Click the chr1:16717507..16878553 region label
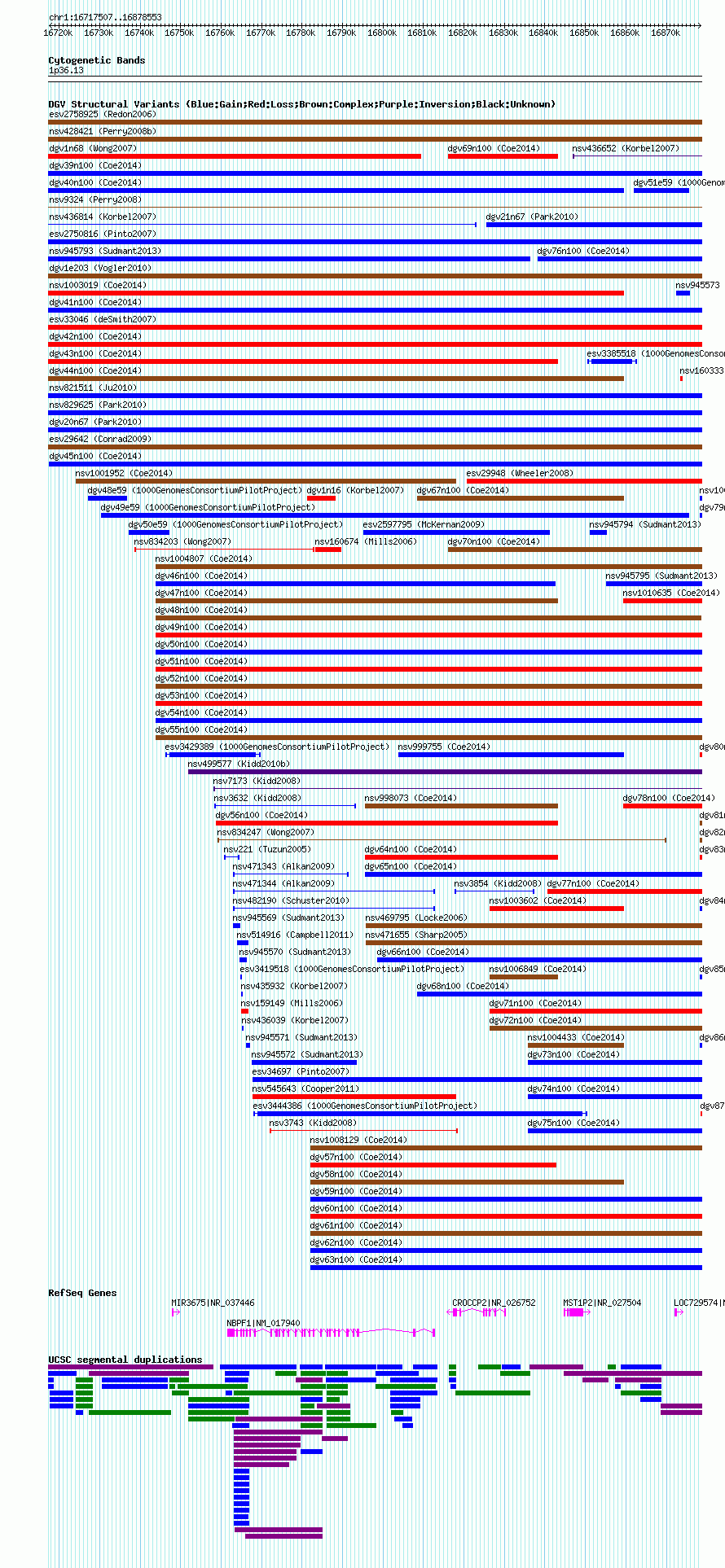The height and width of the screenshot is (1568, 725). 105,17
